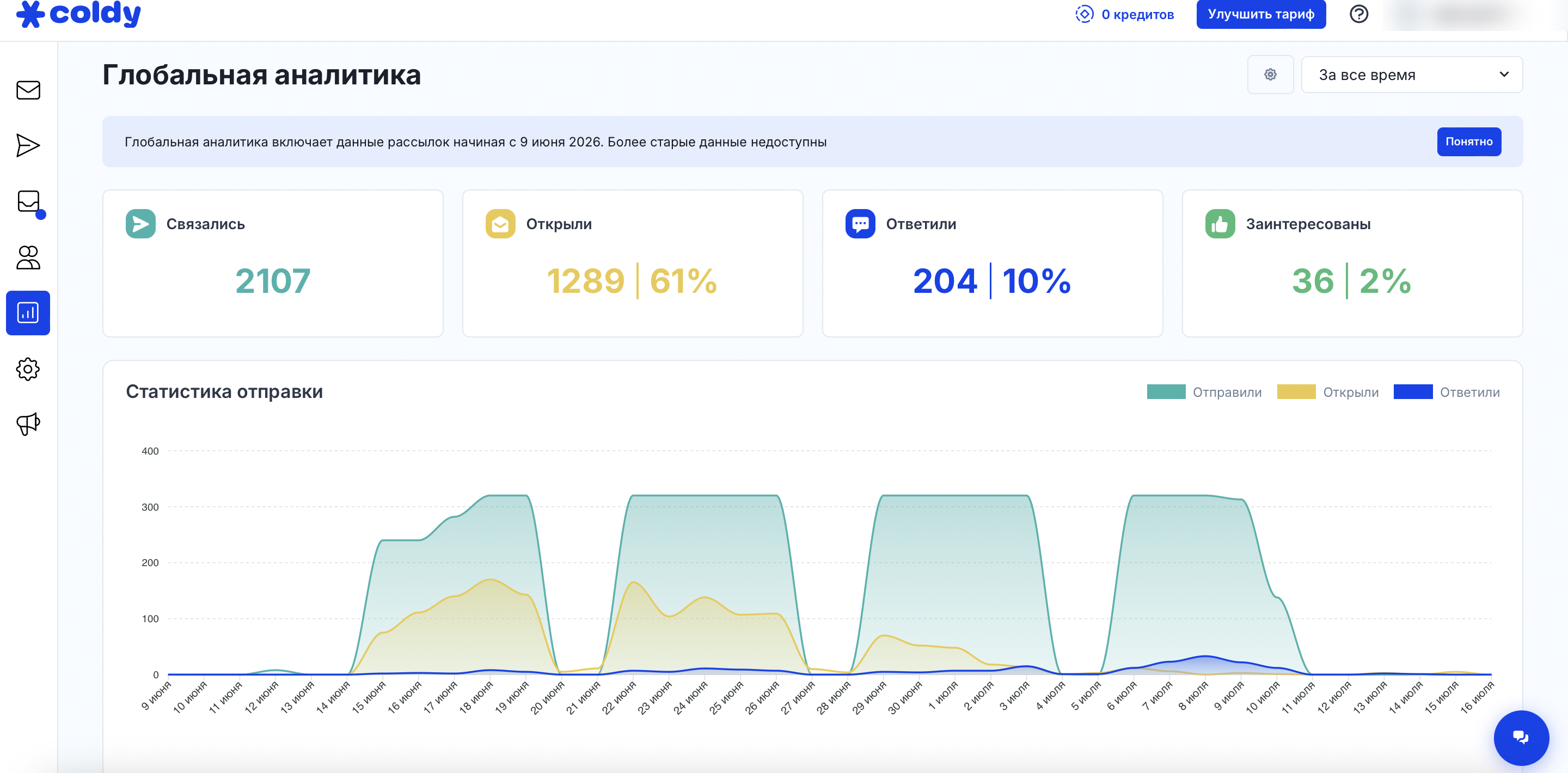Click the Понятно button
This screenshot has height=784, width=1568.
pyautogui.click(x=1469, y=142)
